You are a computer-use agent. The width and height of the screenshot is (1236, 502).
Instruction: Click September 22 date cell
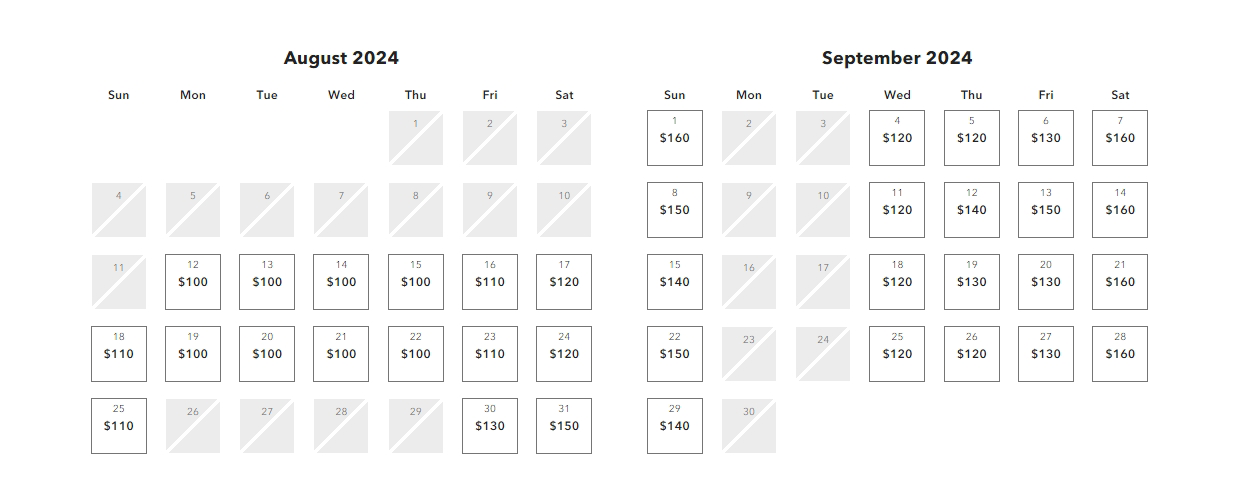[675, 354]
